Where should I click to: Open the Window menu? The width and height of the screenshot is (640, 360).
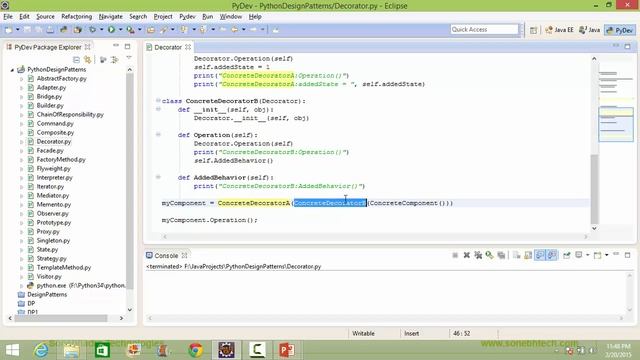coord(231,16)
